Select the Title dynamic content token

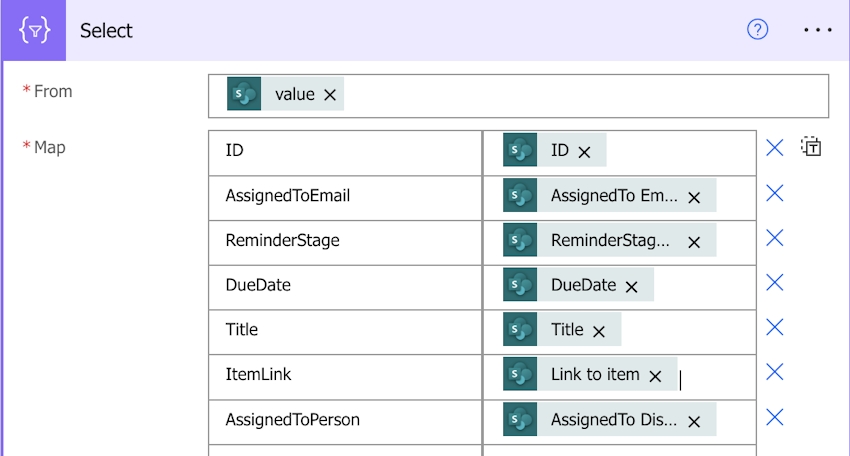(x=566, y=330)
